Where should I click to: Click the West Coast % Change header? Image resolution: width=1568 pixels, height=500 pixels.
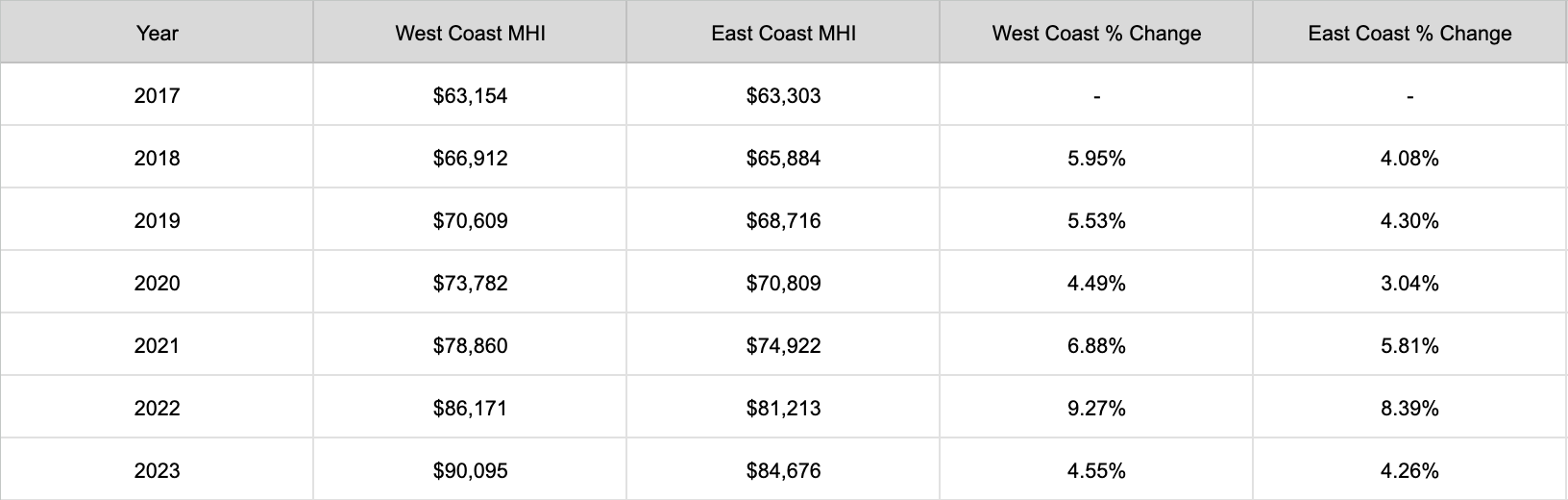(x=1096, y=33)
